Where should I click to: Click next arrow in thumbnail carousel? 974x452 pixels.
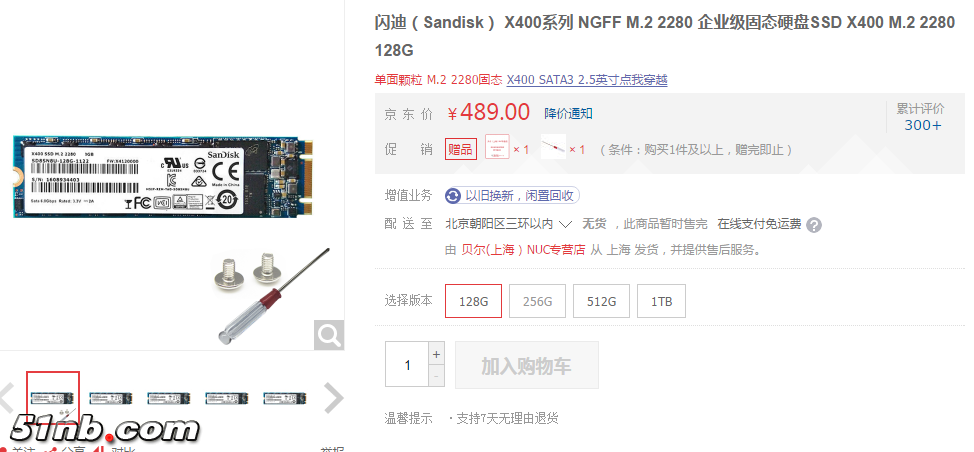(333, 398)
